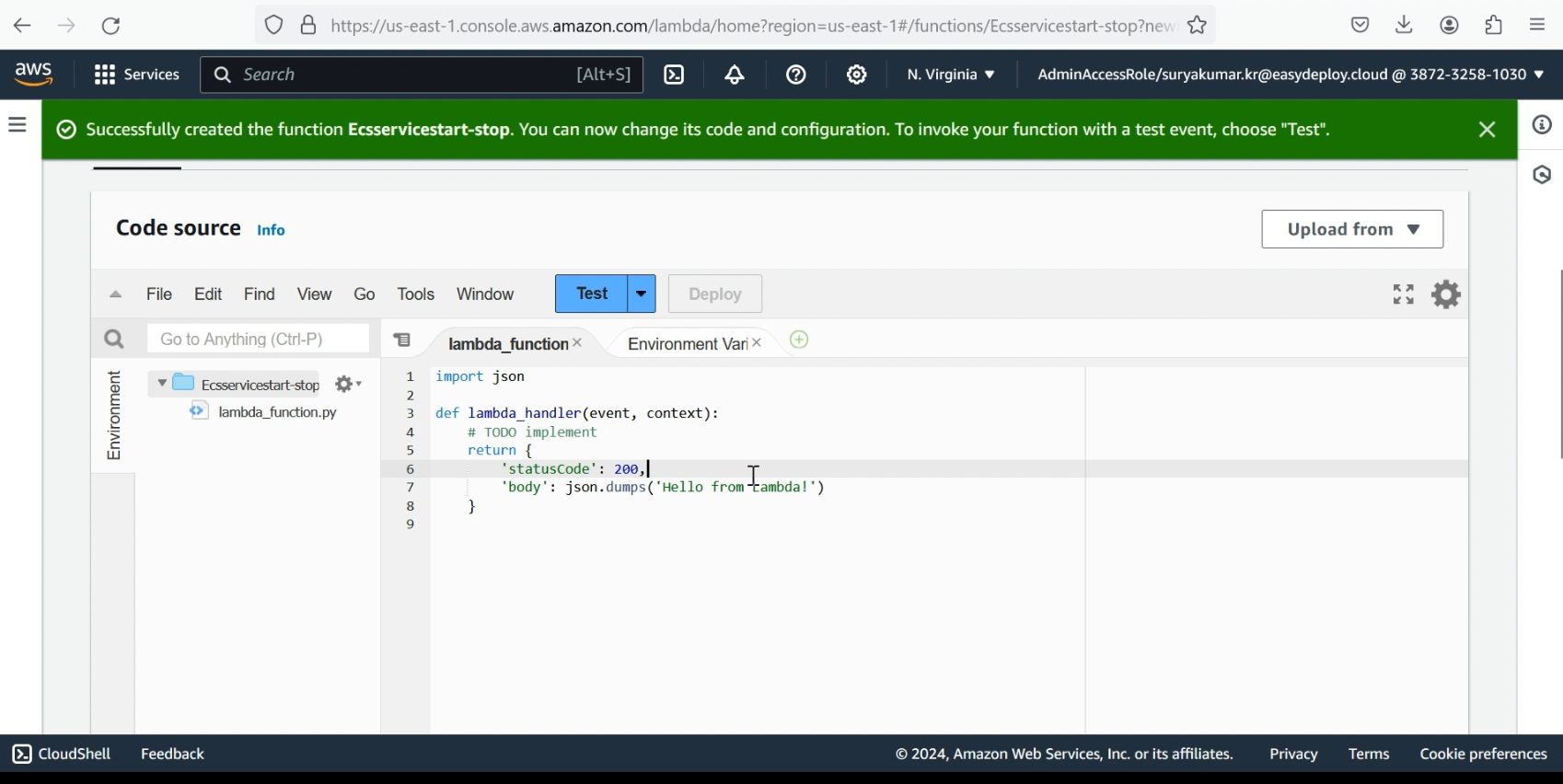Focus the AWS console search box
1563x784 pixels.
click(x=422, y=75)
